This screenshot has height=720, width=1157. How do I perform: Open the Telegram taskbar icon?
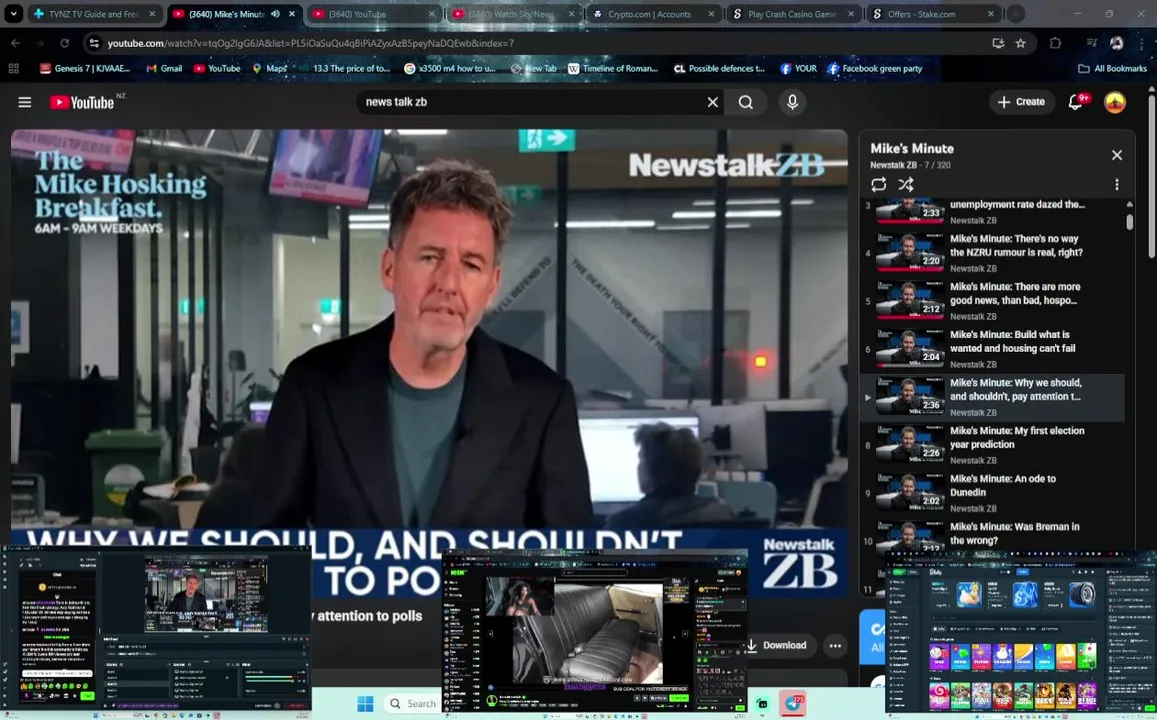[793, 703]
